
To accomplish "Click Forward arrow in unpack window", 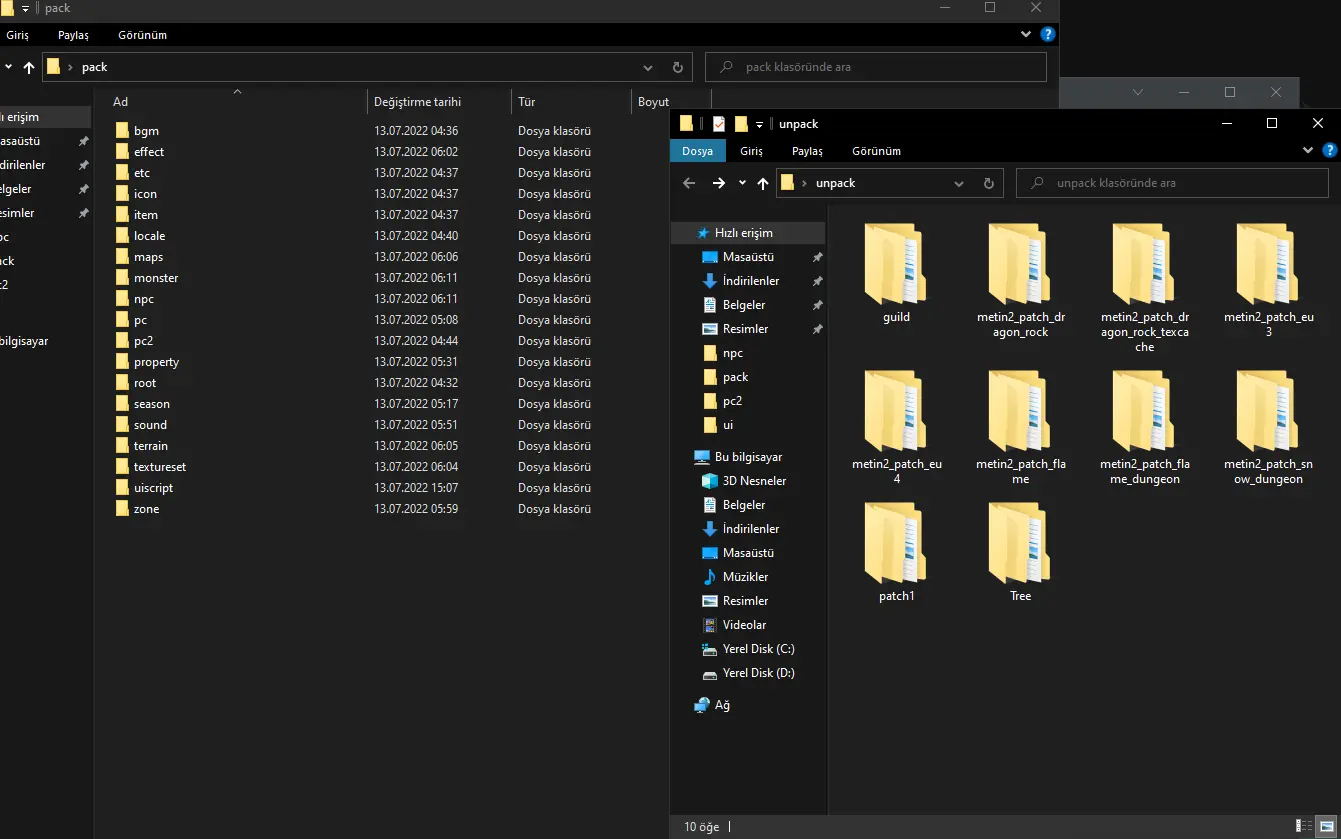I will (x=719, y=183).
